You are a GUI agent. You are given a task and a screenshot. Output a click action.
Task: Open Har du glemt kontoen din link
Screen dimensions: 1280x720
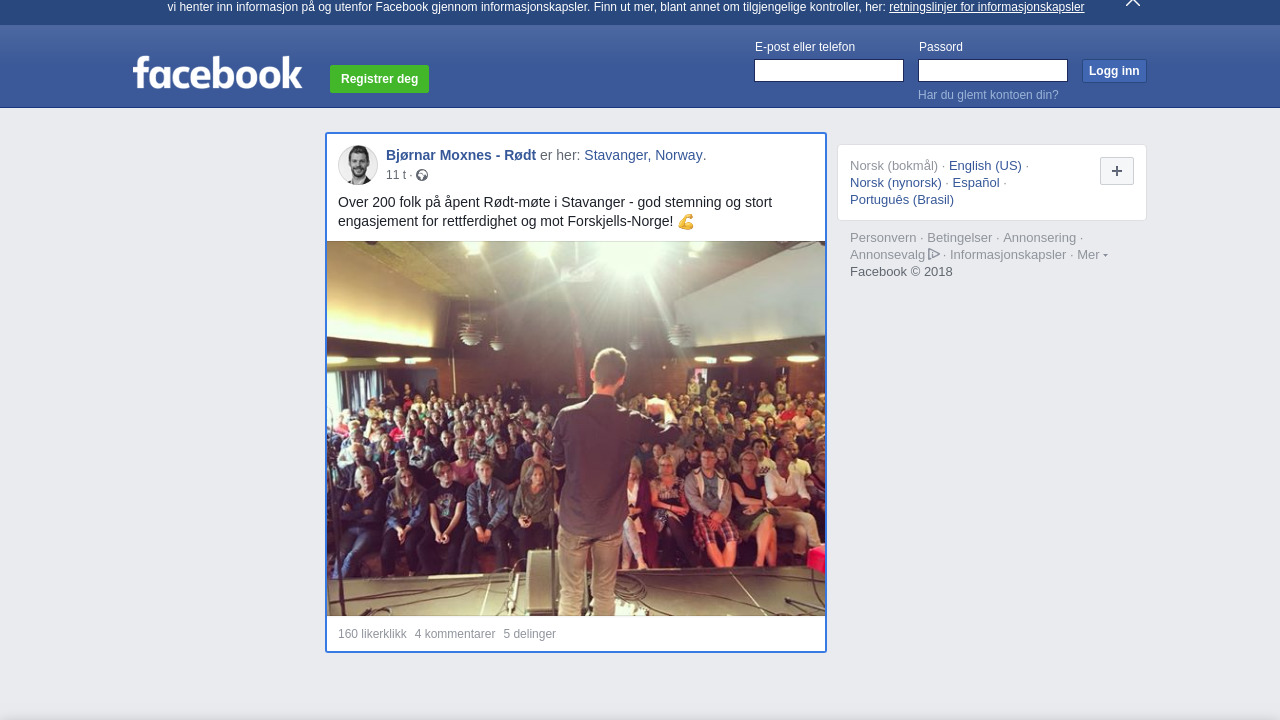click(x=988, y=95)
